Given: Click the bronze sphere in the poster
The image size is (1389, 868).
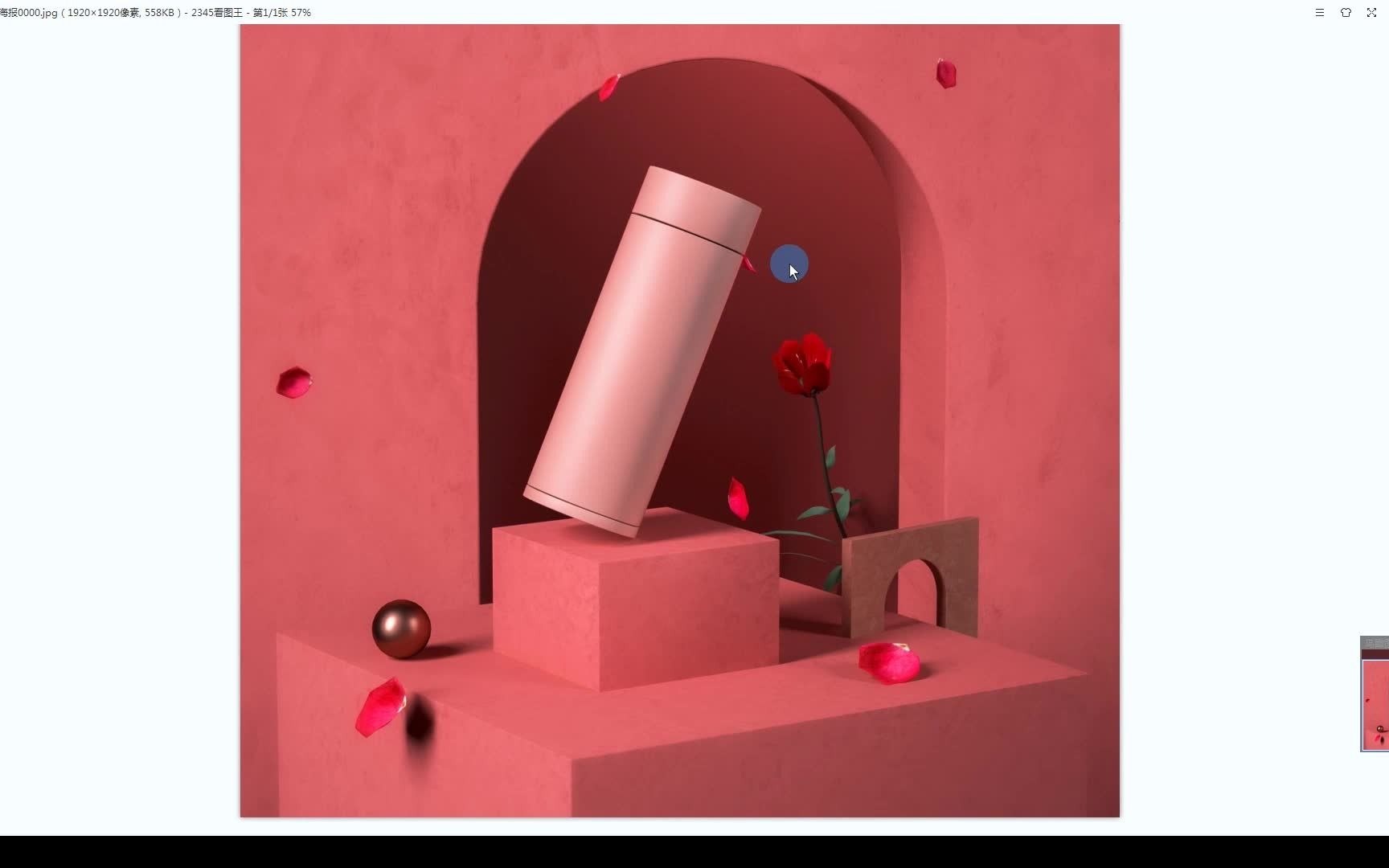Looking at the screenshot, I should [402, 631].
